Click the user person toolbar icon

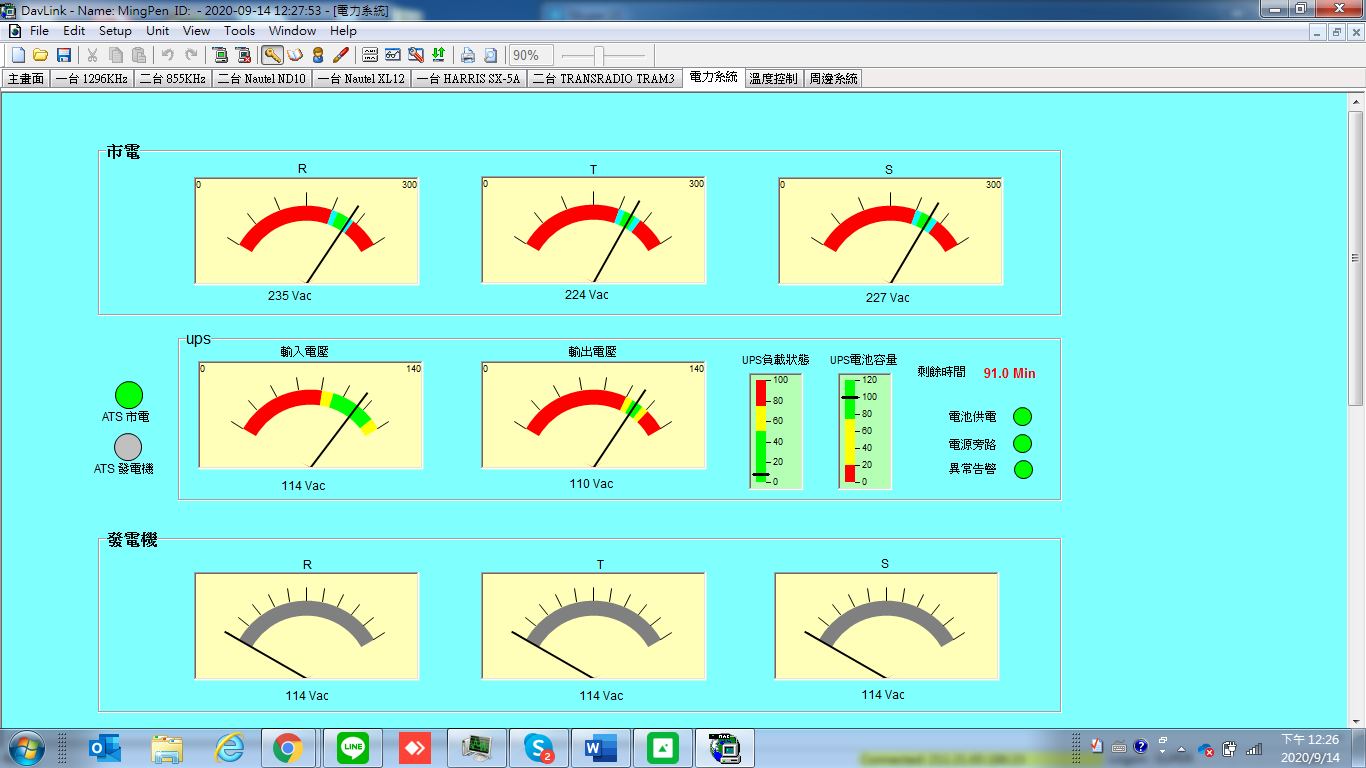pyautogui.click(x=318, y=55)
